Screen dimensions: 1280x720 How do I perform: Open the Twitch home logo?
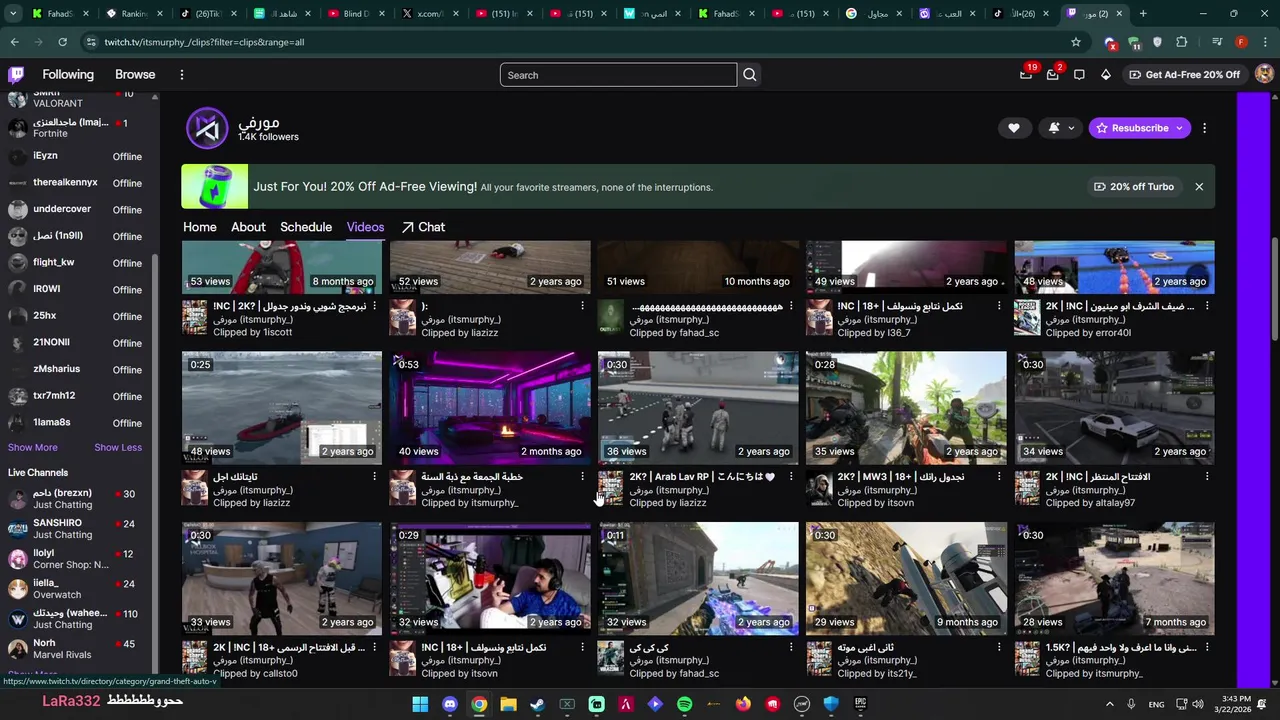click(x=16, y=75)
